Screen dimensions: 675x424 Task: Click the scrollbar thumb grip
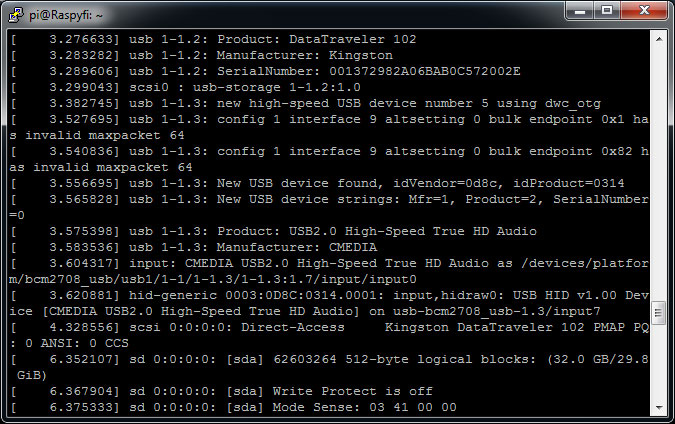659,313
